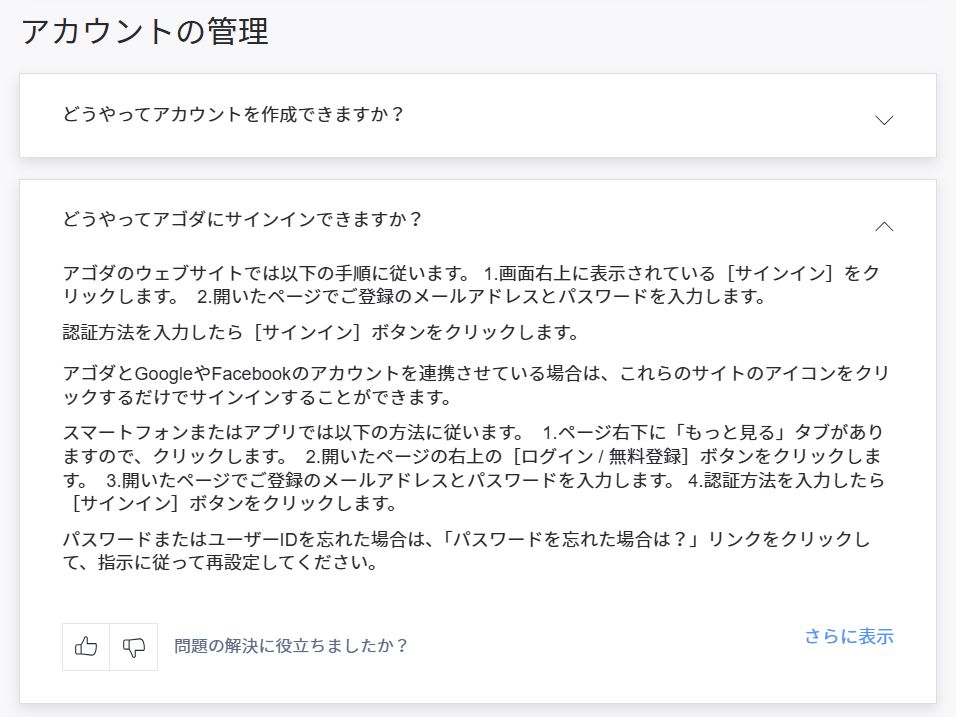Click the word Google in the answer
Screen dimensions: 956x717
pyautogui.click(x=164, y=373)
